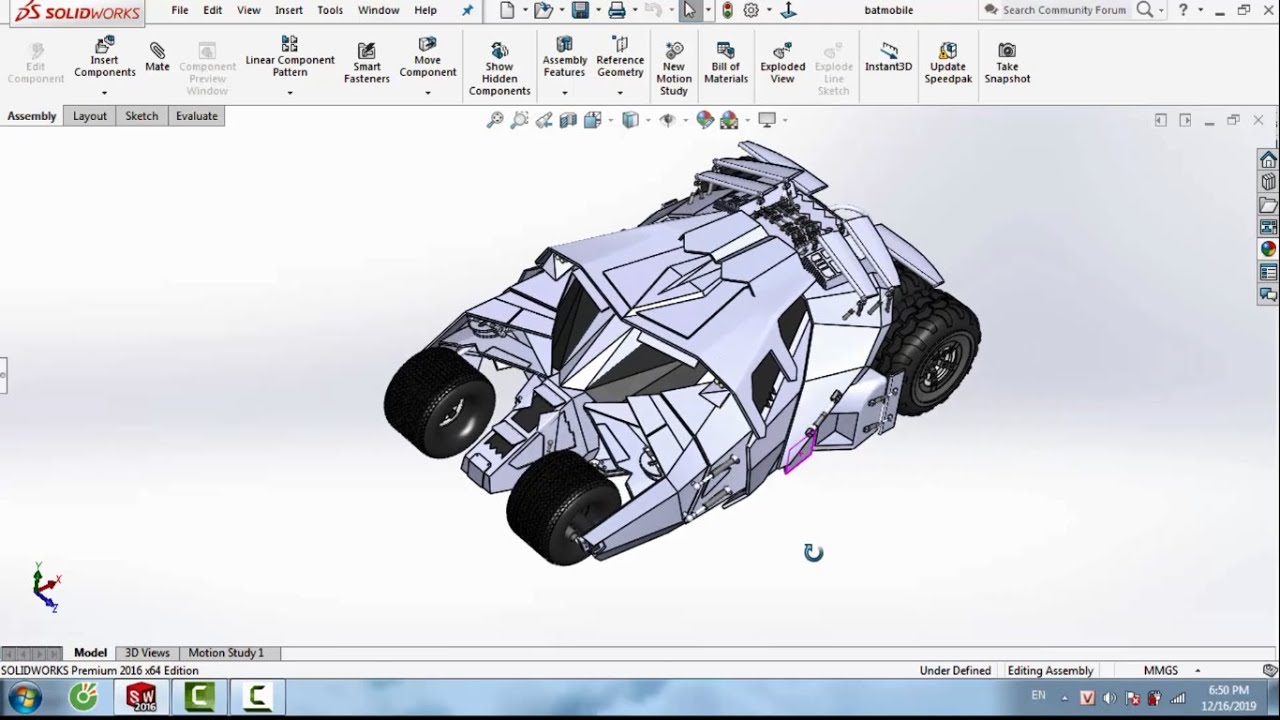Click the Smart Fasteners tool
Viewport: 1280px width, 720px height.
pos(367,64)
